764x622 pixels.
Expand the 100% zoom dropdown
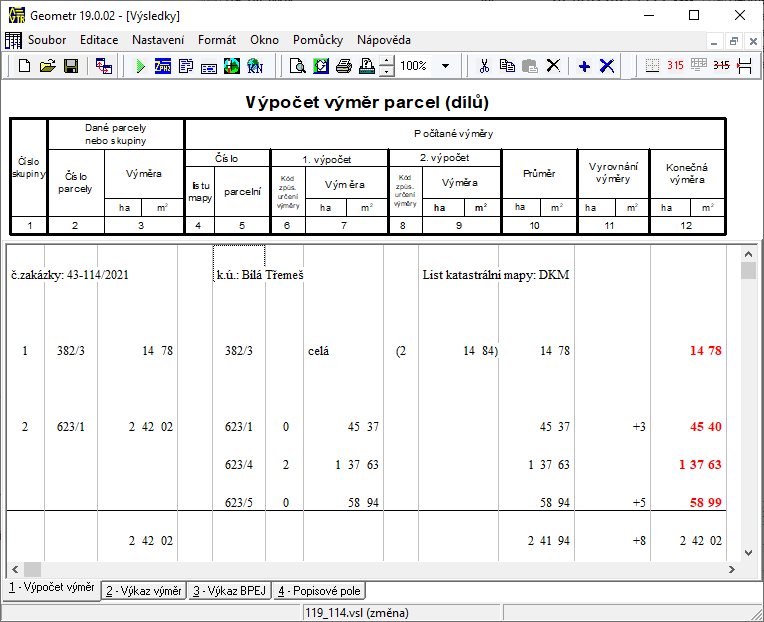445,66
